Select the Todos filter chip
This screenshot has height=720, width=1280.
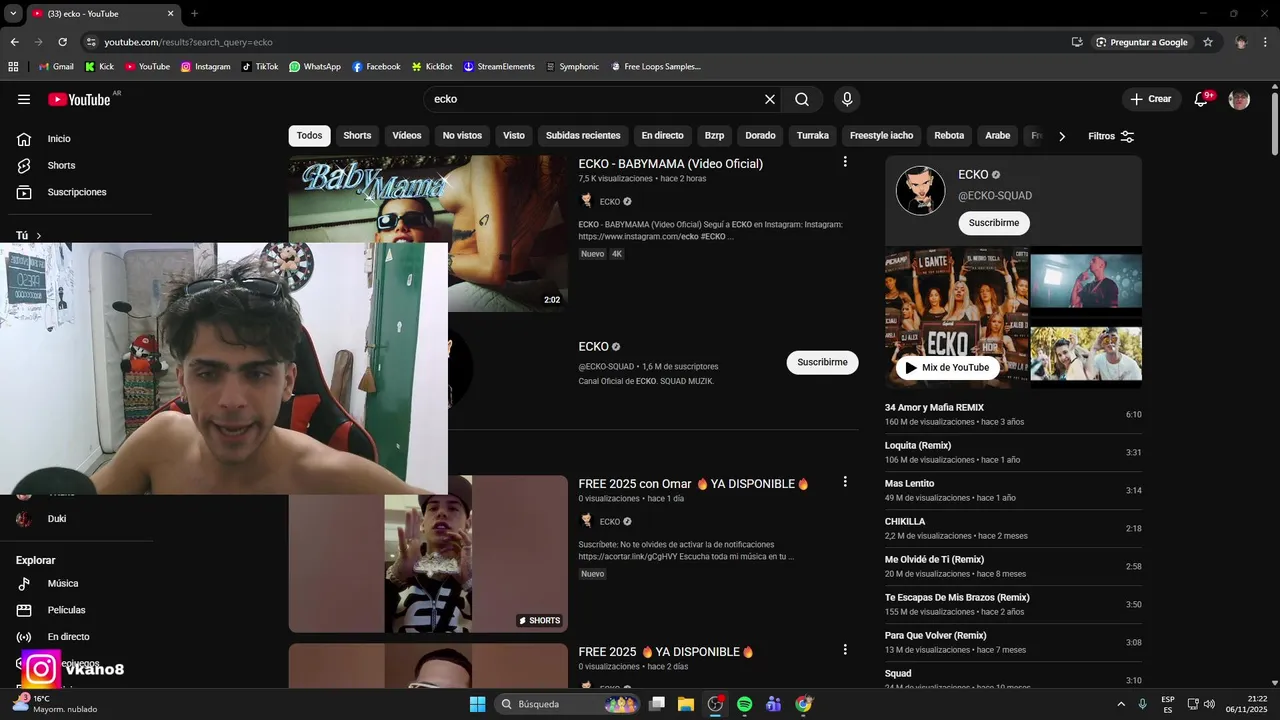[310, 135]
